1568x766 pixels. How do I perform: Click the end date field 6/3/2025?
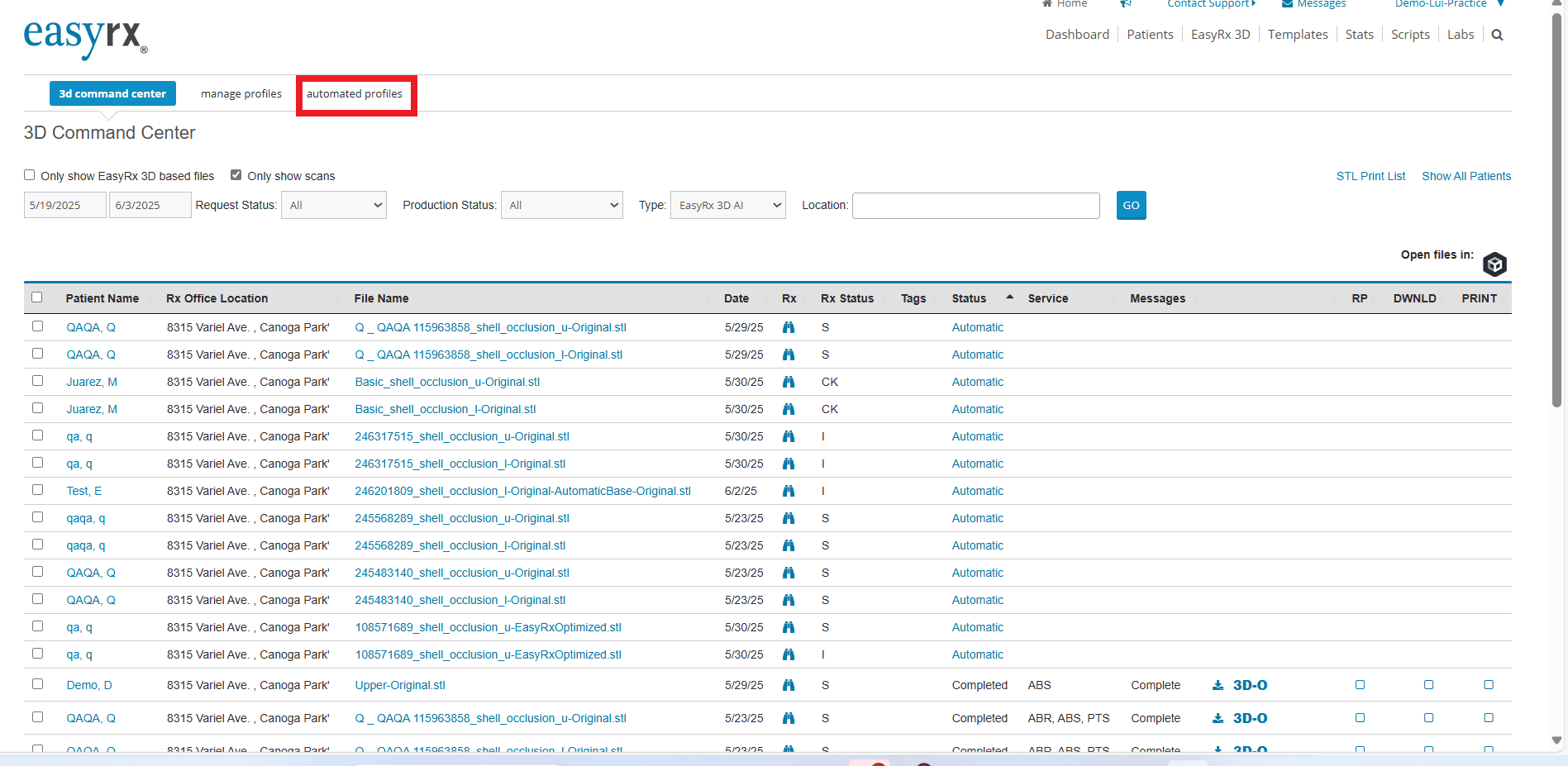[x=150, y=205]
